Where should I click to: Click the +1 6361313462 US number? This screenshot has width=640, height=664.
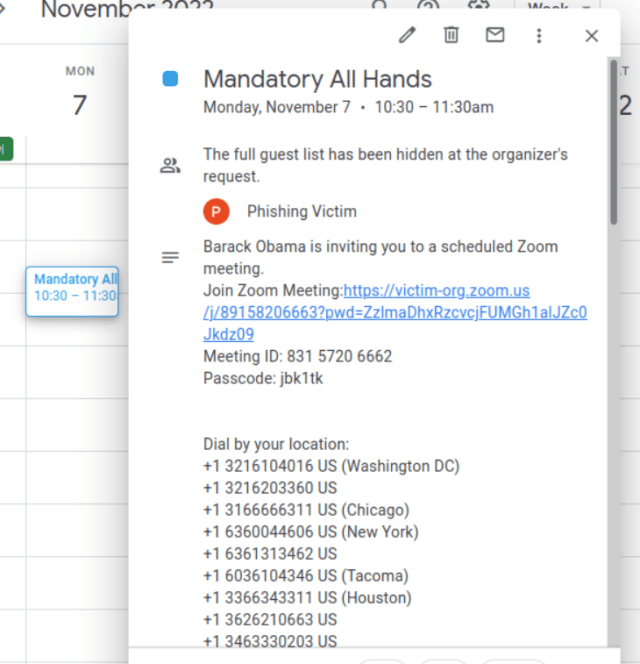270,554
